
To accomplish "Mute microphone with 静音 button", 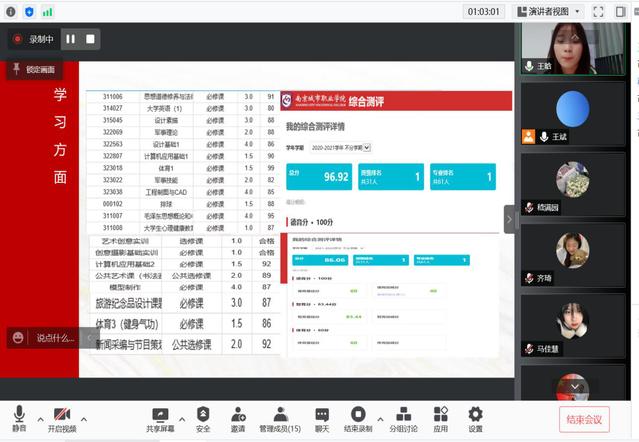I will point(18,418).
